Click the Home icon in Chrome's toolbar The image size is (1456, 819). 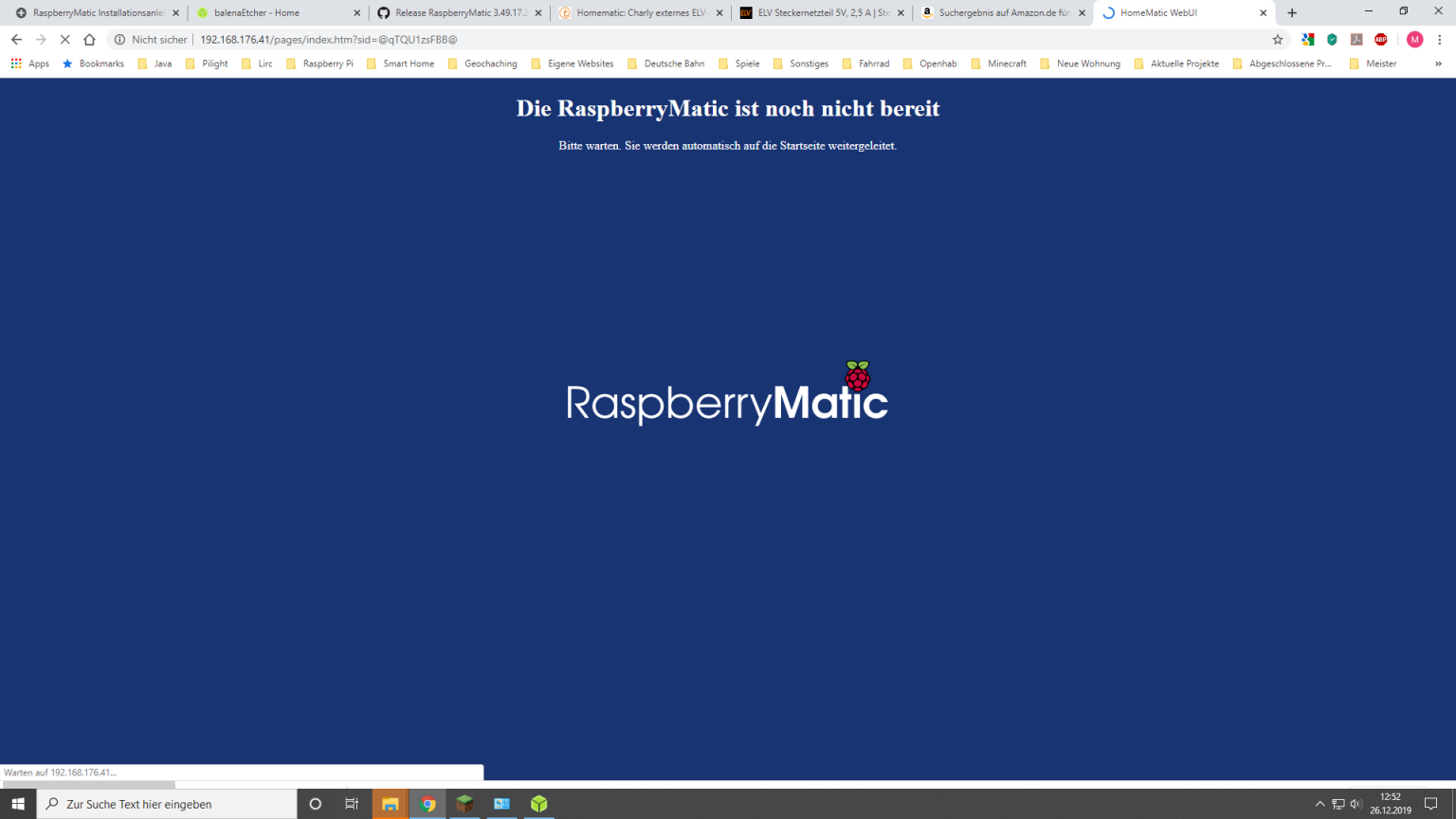pyautogui.click(x=89, y=39)
